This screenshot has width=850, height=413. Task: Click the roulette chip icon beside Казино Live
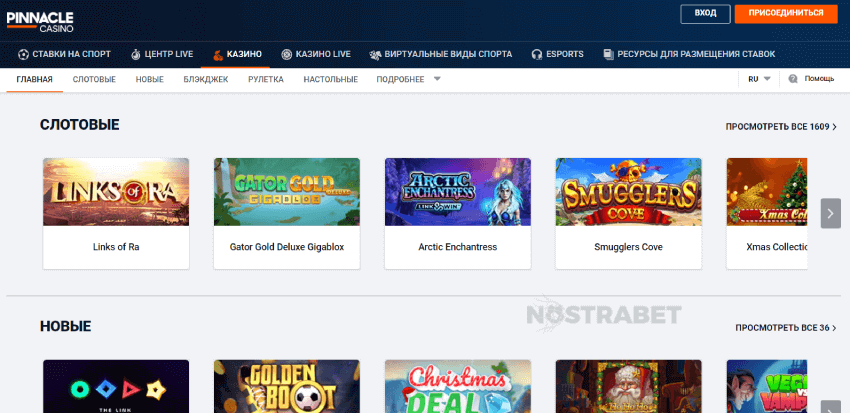tap(286, 54)
